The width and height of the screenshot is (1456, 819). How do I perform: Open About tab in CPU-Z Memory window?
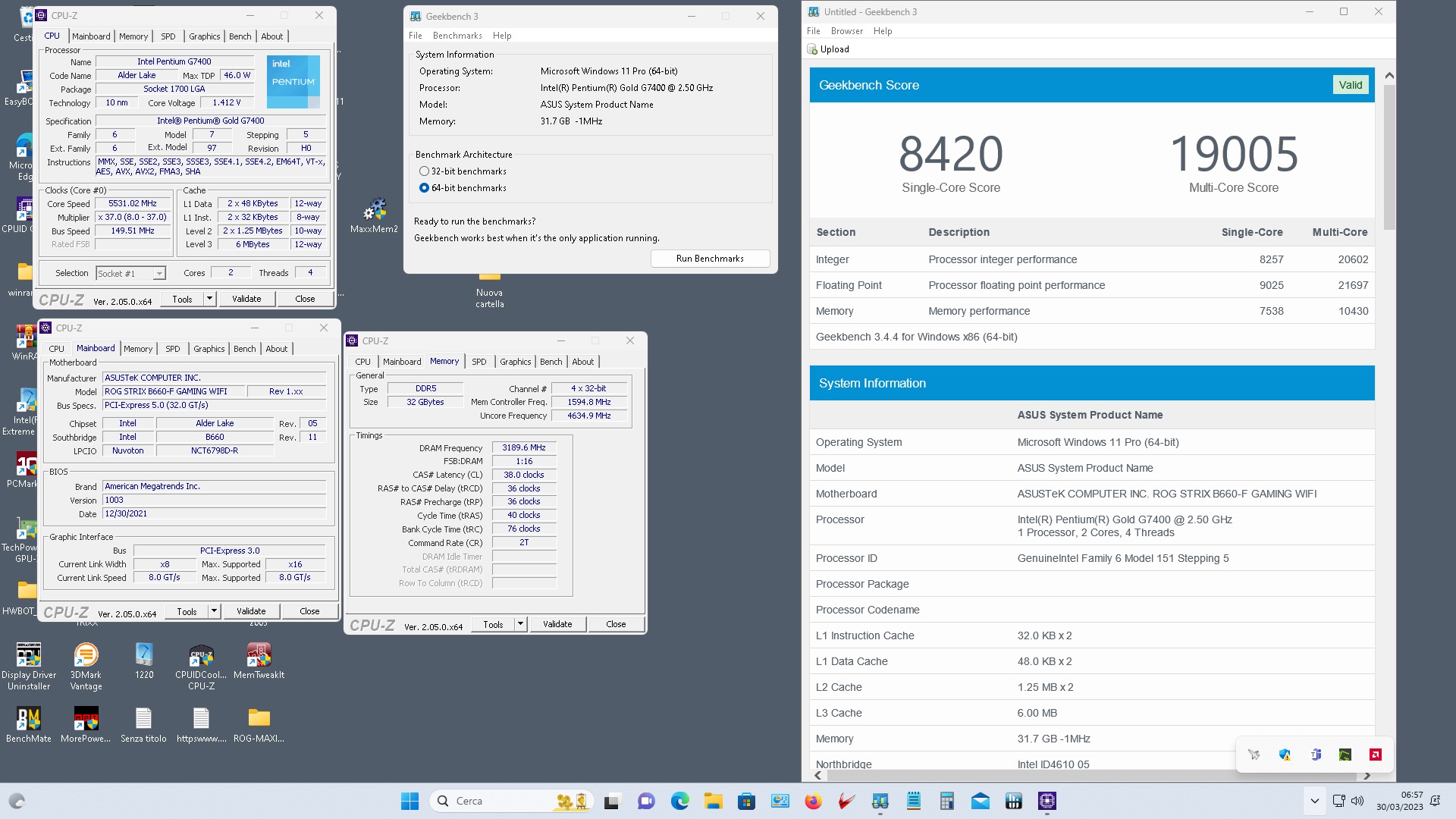click(582, 362)
